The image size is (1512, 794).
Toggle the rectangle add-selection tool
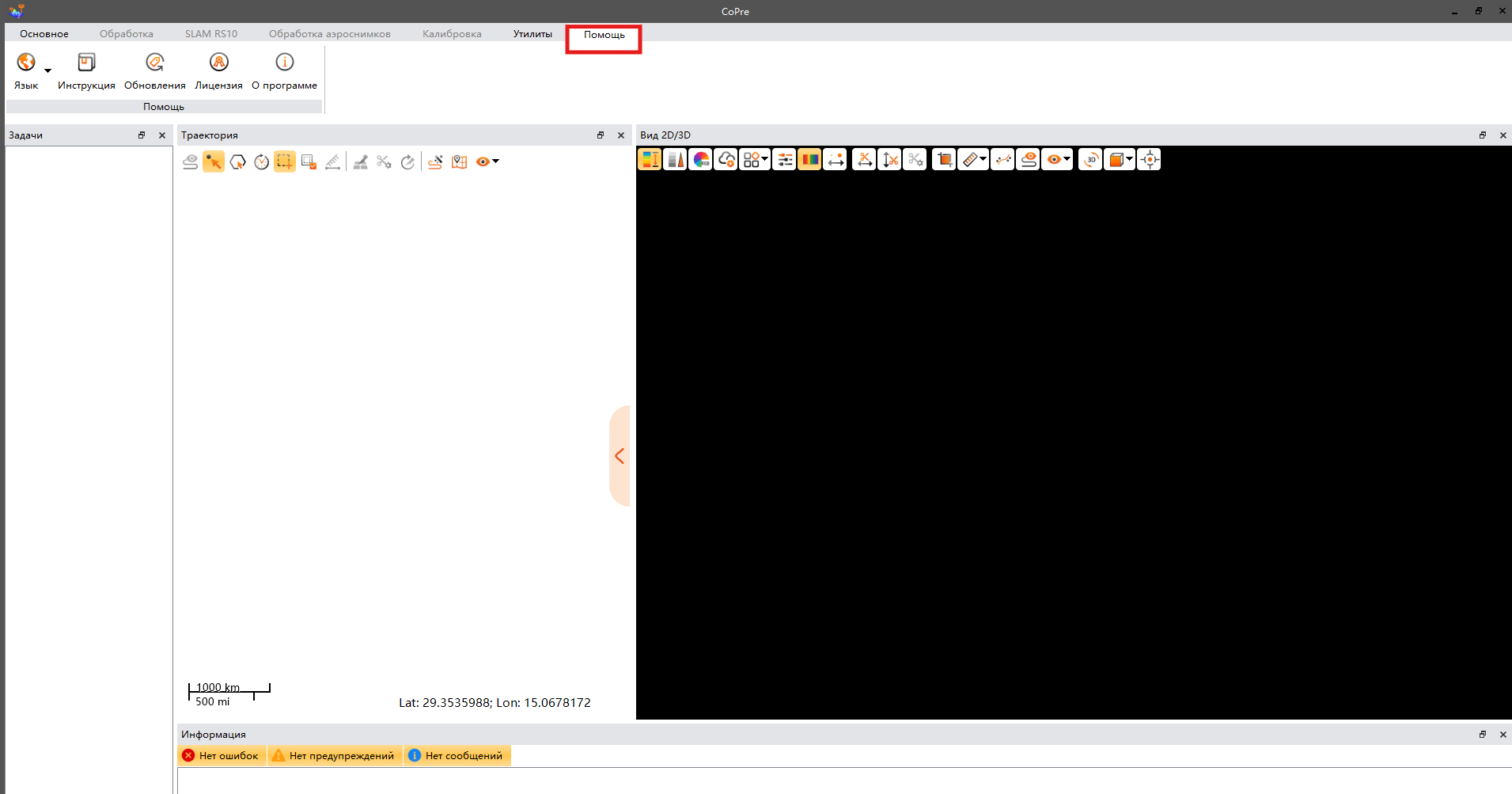click(285, 161)
